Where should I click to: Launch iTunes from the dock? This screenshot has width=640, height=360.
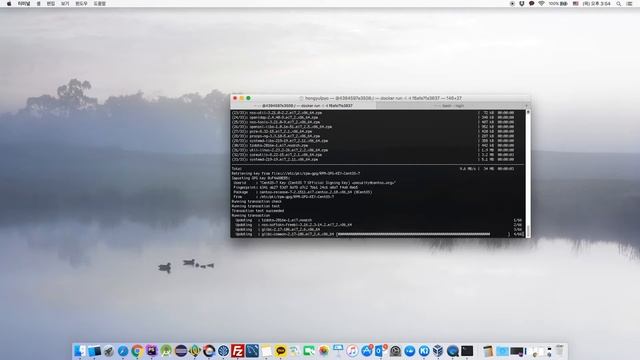pos(352,351)
